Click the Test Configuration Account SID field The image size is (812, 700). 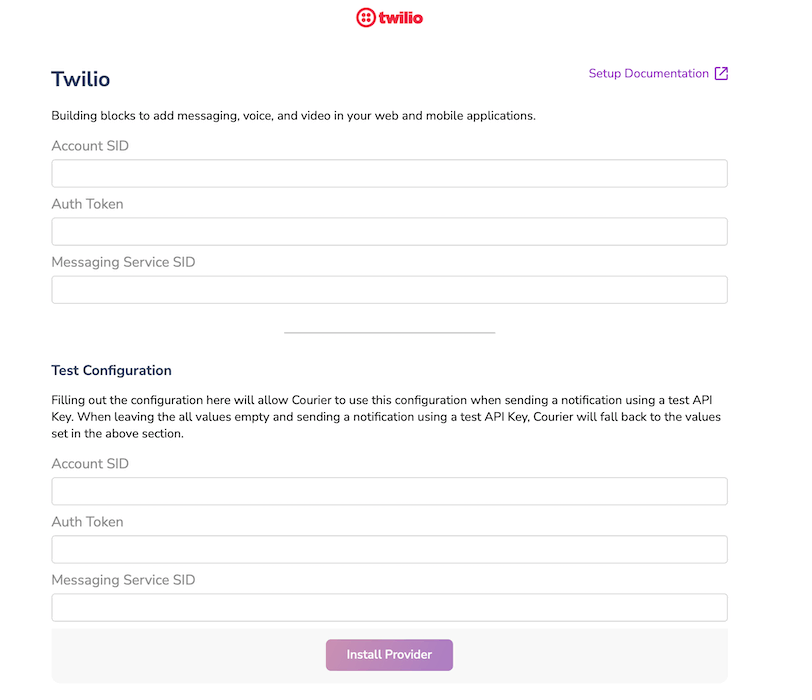389,491
